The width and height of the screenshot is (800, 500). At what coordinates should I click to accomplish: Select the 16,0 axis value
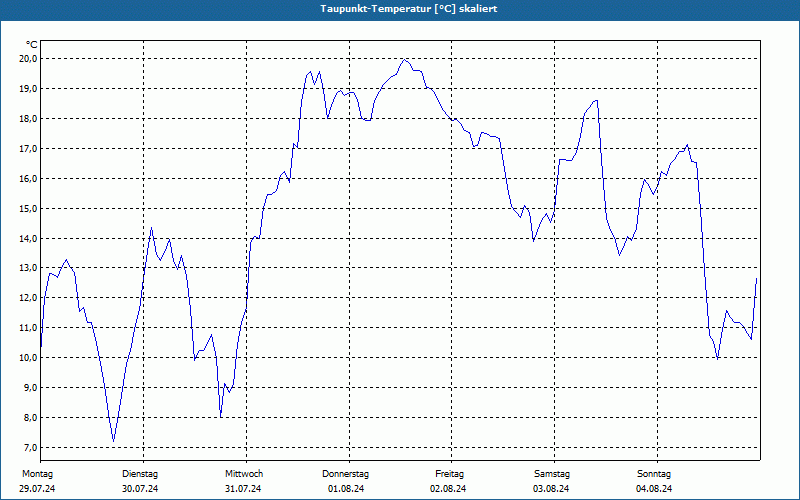pyautogui.click(x=29, y=179)
